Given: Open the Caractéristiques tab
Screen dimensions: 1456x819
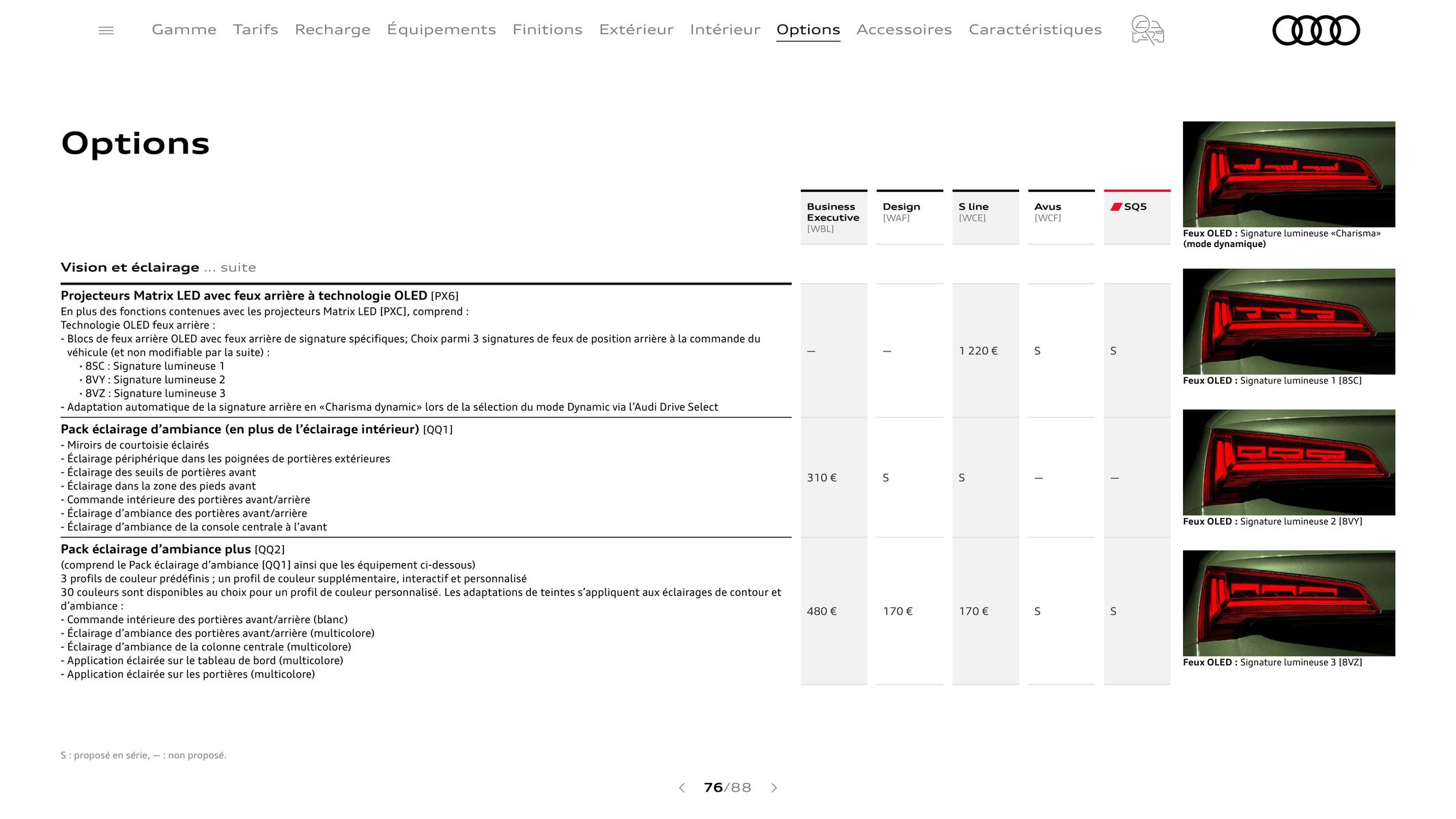Looking at the screenshot, I should pyautogui.click(x=1035, y=29).
